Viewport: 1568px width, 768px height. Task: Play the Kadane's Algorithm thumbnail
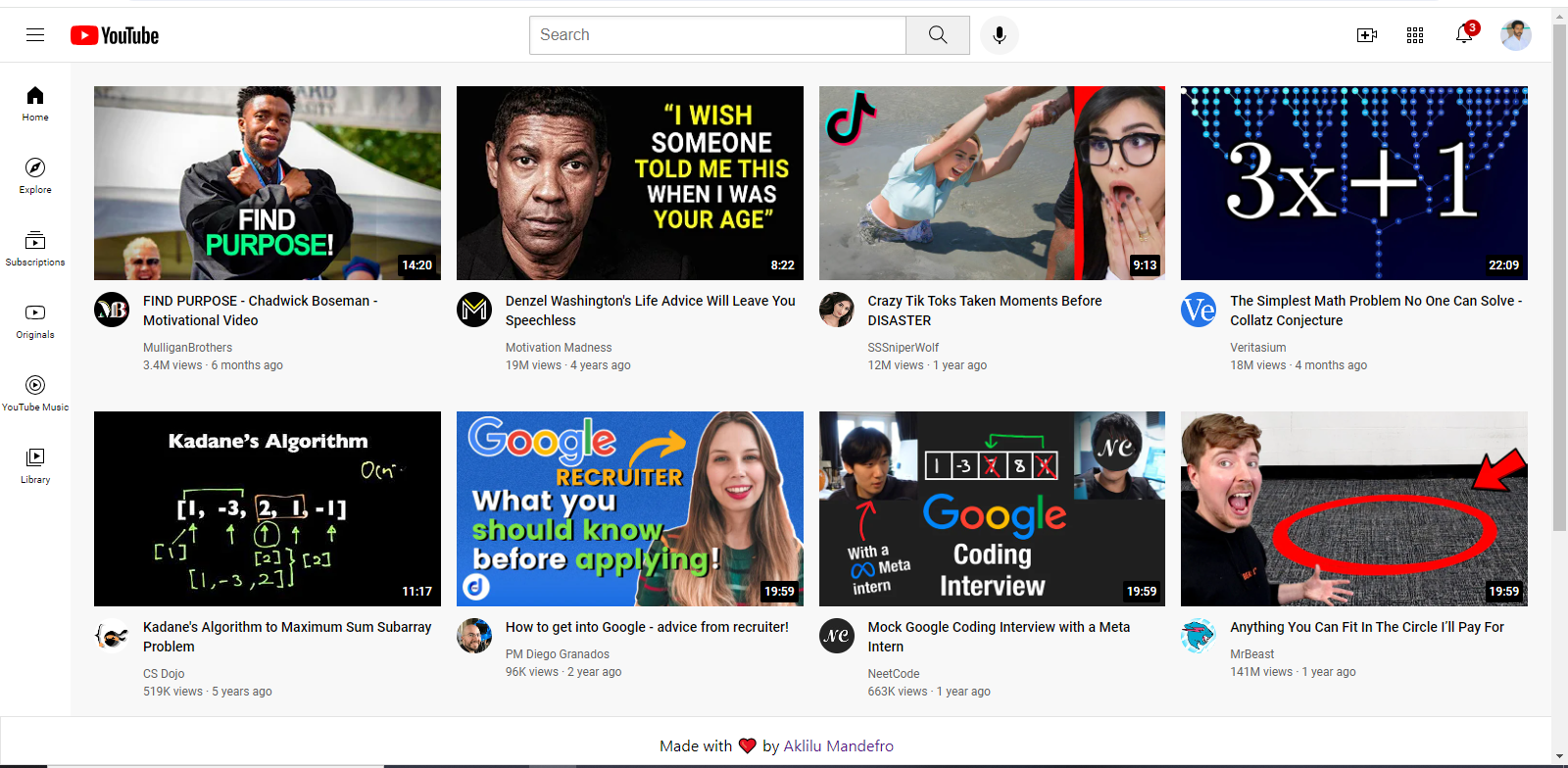pyautogui.click(x=268, y=508)
